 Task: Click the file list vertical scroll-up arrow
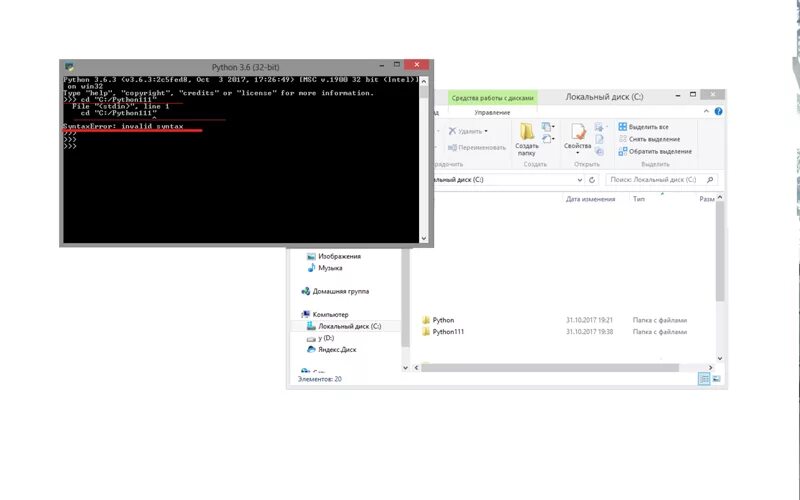pos(720,197)
